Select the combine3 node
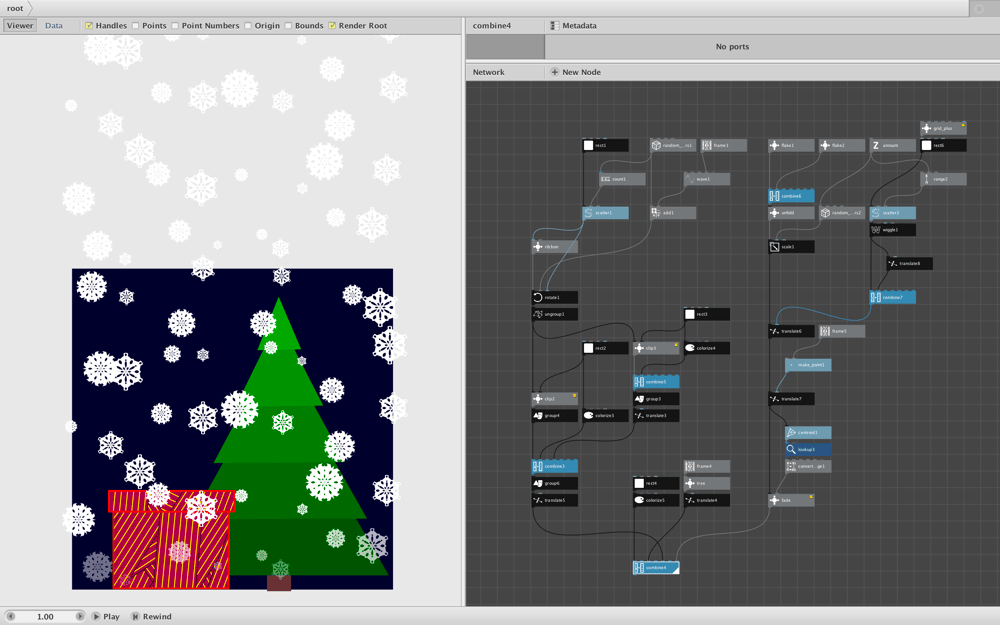This screenshot has height=625, width=1000. (555, 466)
